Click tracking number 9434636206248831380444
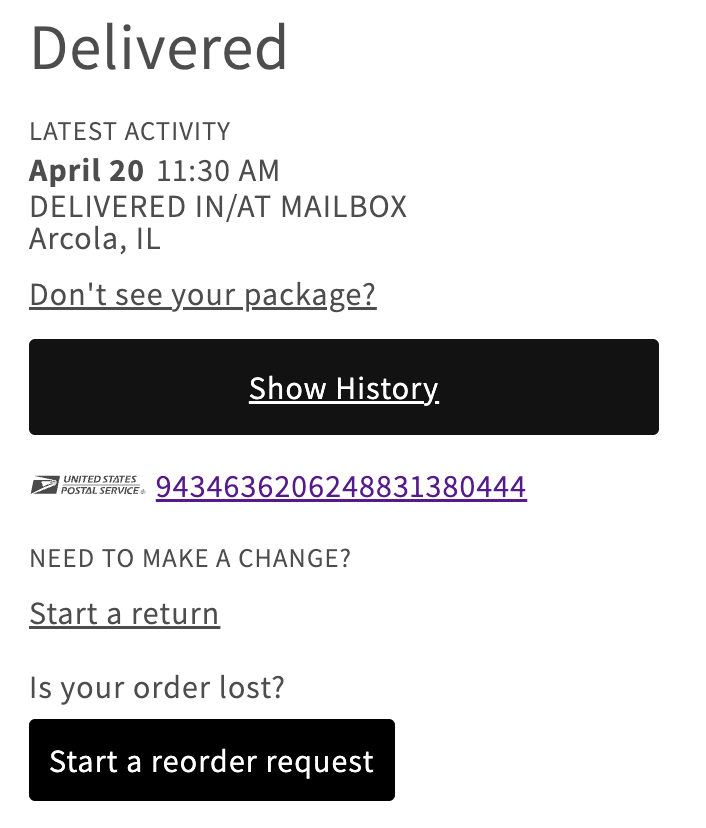The image size is (706, 828). 341,487
